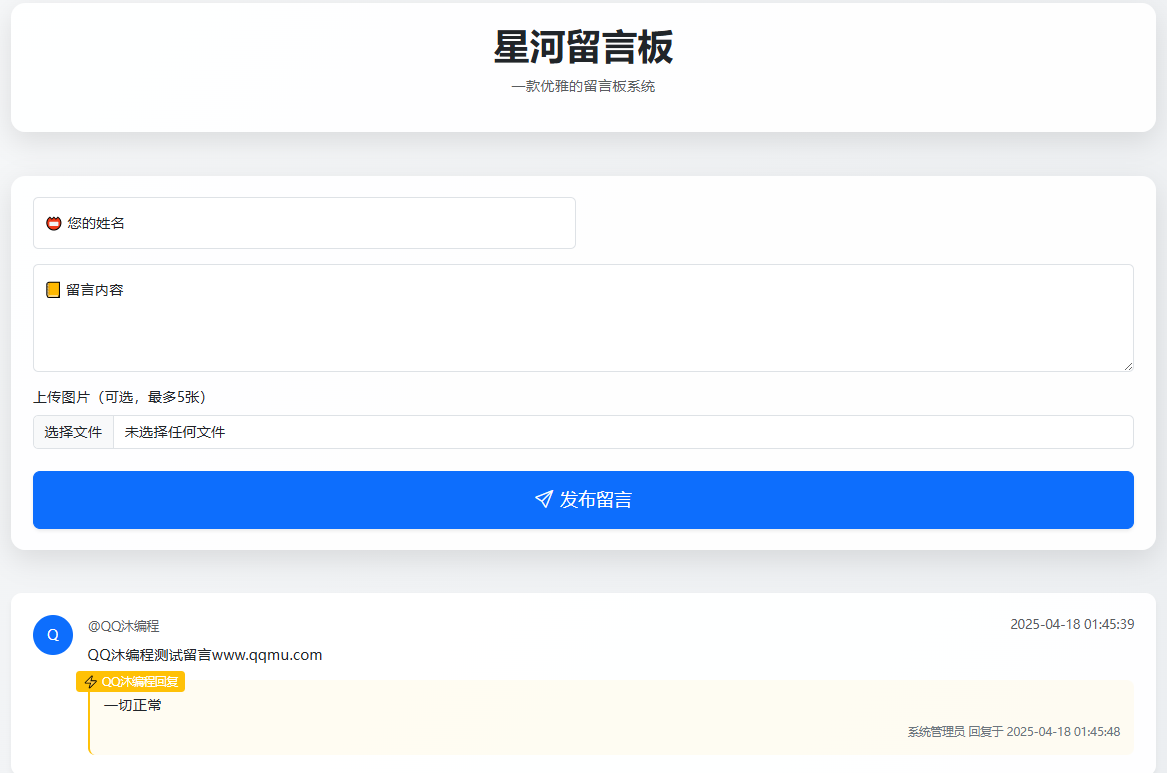The width and height of the screenshot is (1167, 773).
Task: Click the lightning icon in QQ沐编程回复 badge
Action: (x=91, y=682)
